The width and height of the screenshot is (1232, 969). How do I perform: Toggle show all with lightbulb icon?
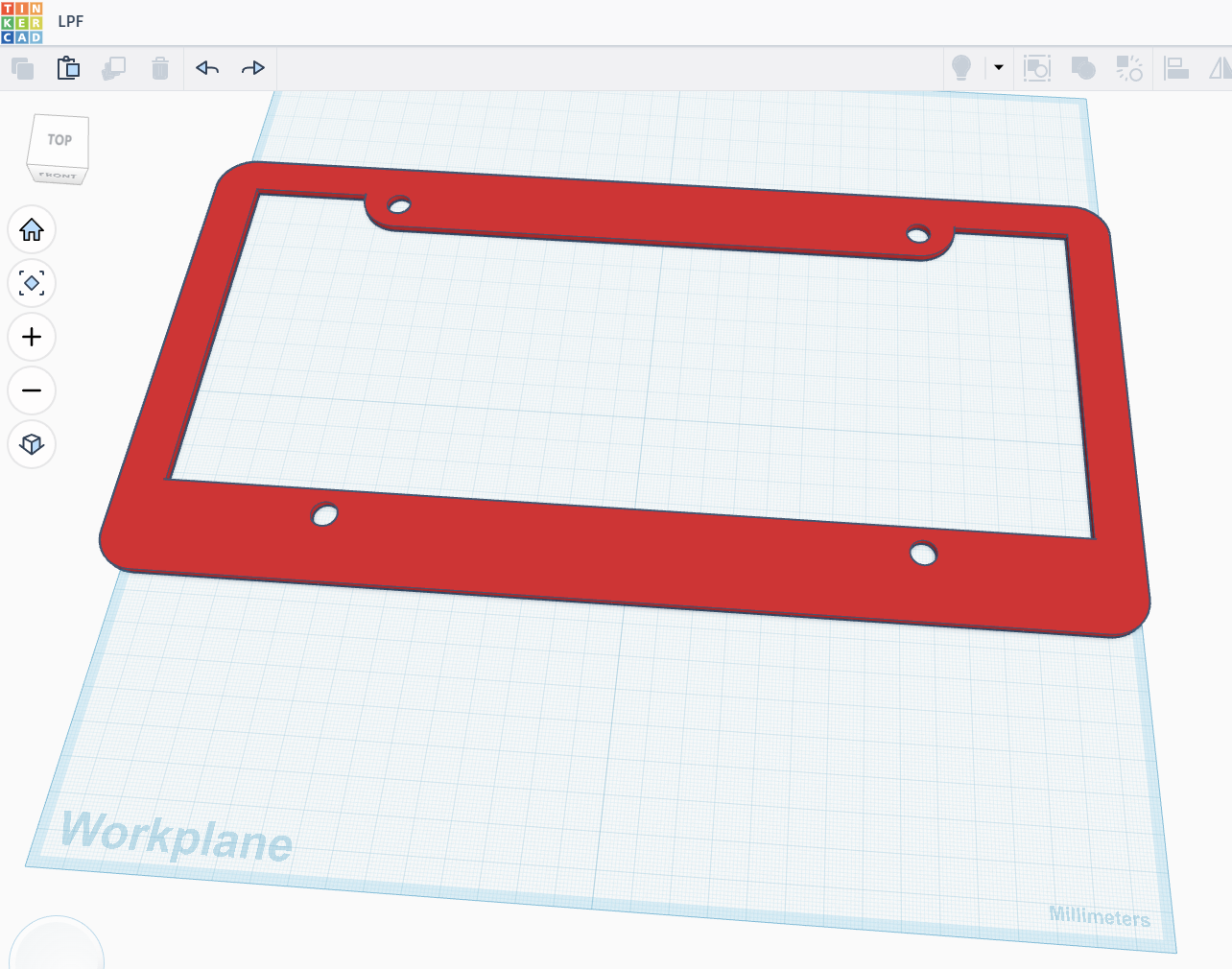(x=961, y=68)
